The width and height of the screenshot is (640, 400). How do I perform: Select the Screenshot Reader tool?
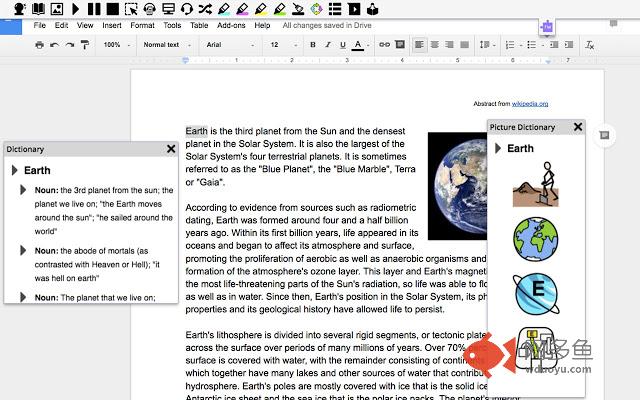pos(131,9)
